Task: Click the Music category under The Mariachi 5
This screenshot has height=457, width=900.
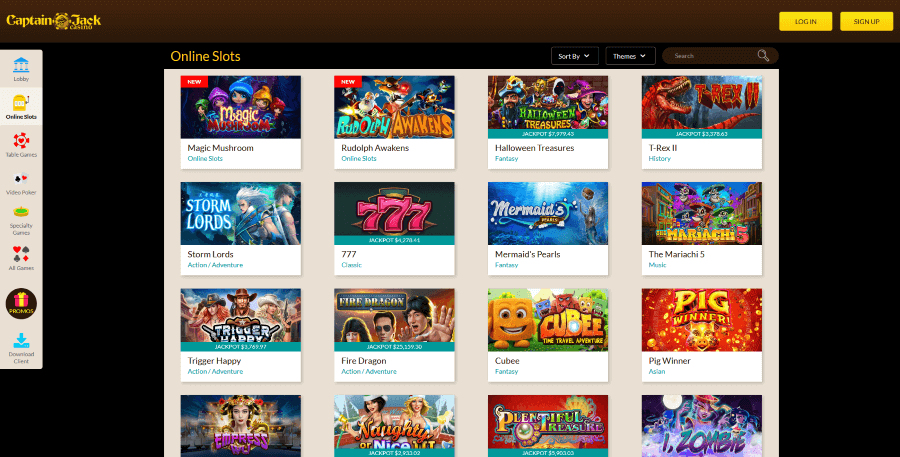Action: coord(657,265)
